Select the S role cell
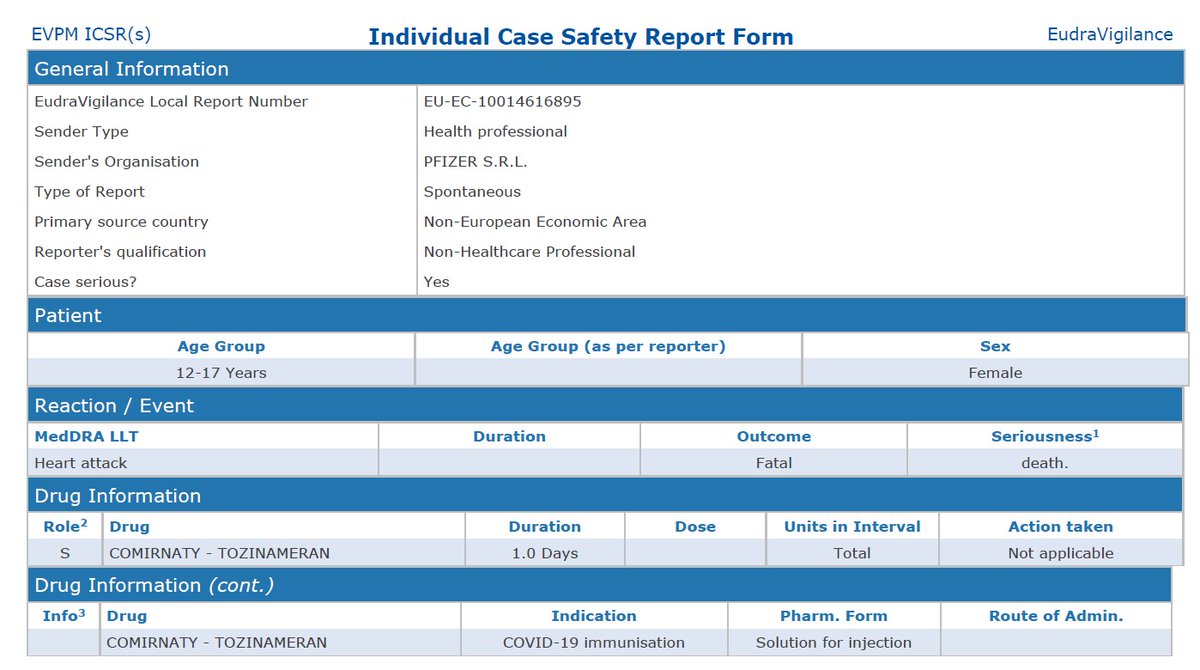 (x=65, y=552)
